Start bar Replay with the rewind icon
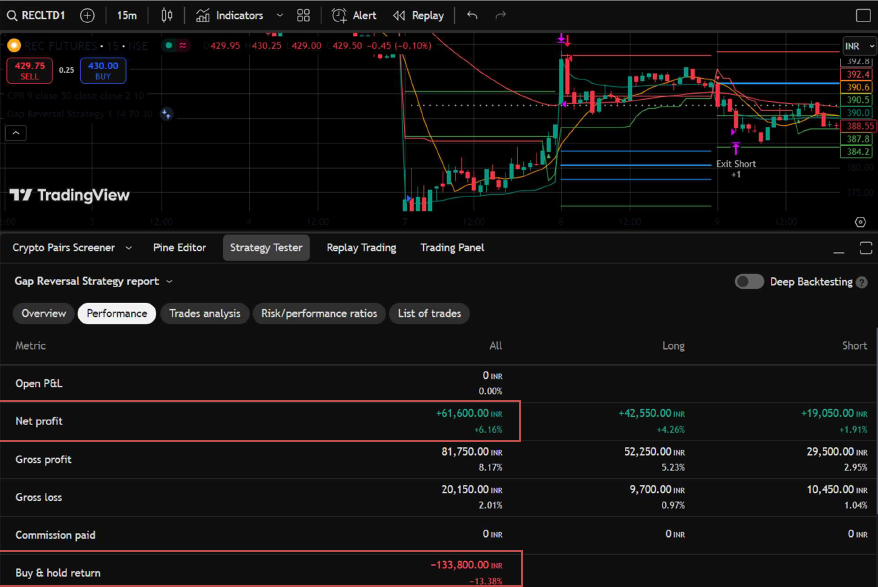The width and height of the screenshot is (878, 587). coord(397,15)
